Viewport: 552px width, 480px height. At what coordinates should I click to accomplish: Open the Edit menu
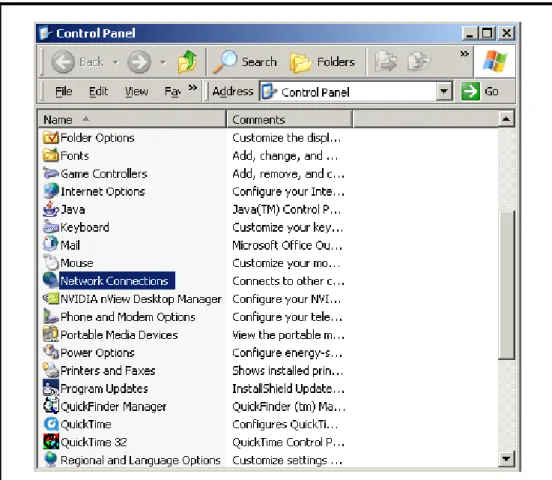[x=98, y=92]
